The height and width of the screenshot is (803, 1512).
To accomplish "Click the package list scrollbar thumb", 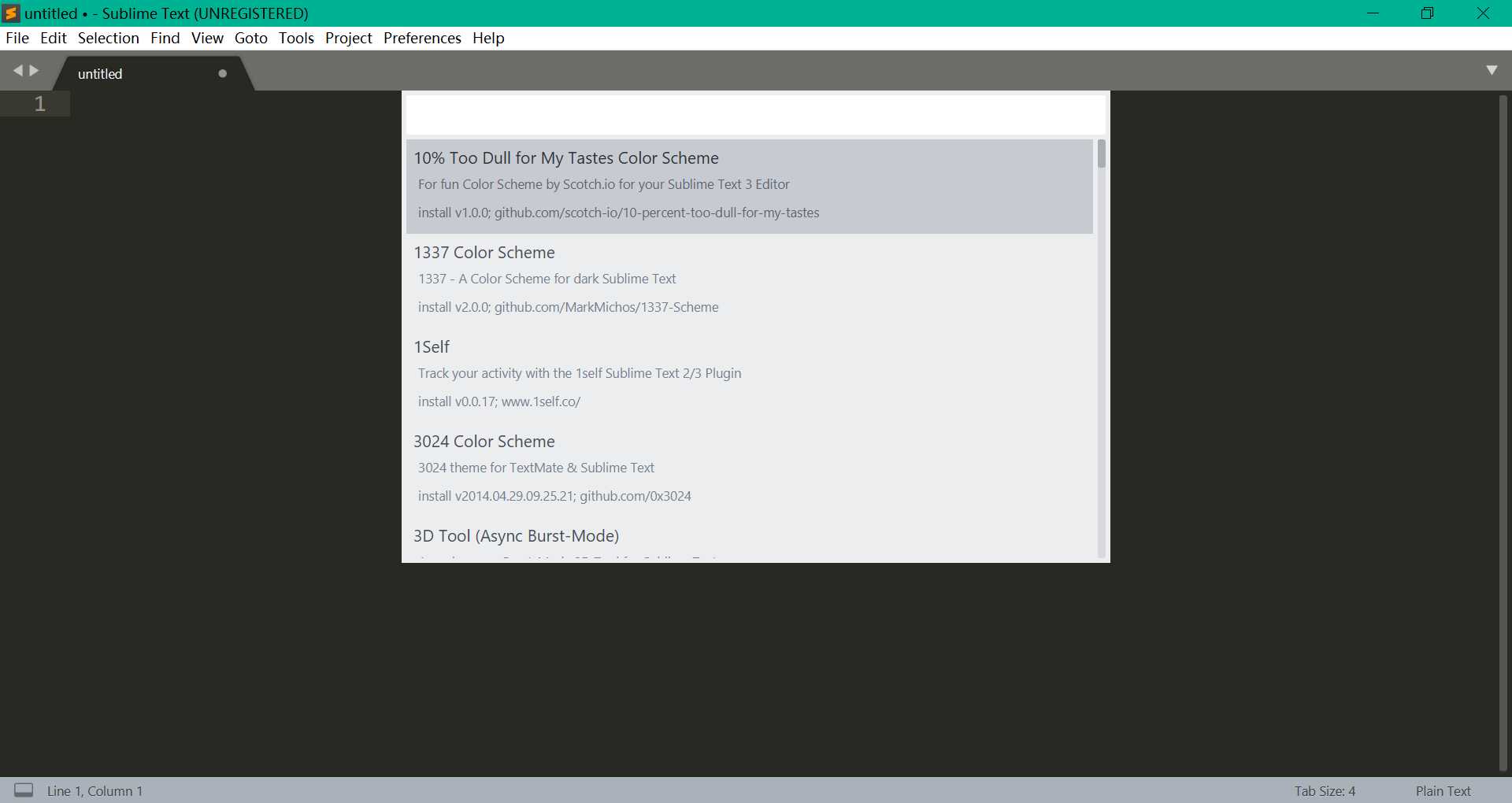I will [1101, 154].
